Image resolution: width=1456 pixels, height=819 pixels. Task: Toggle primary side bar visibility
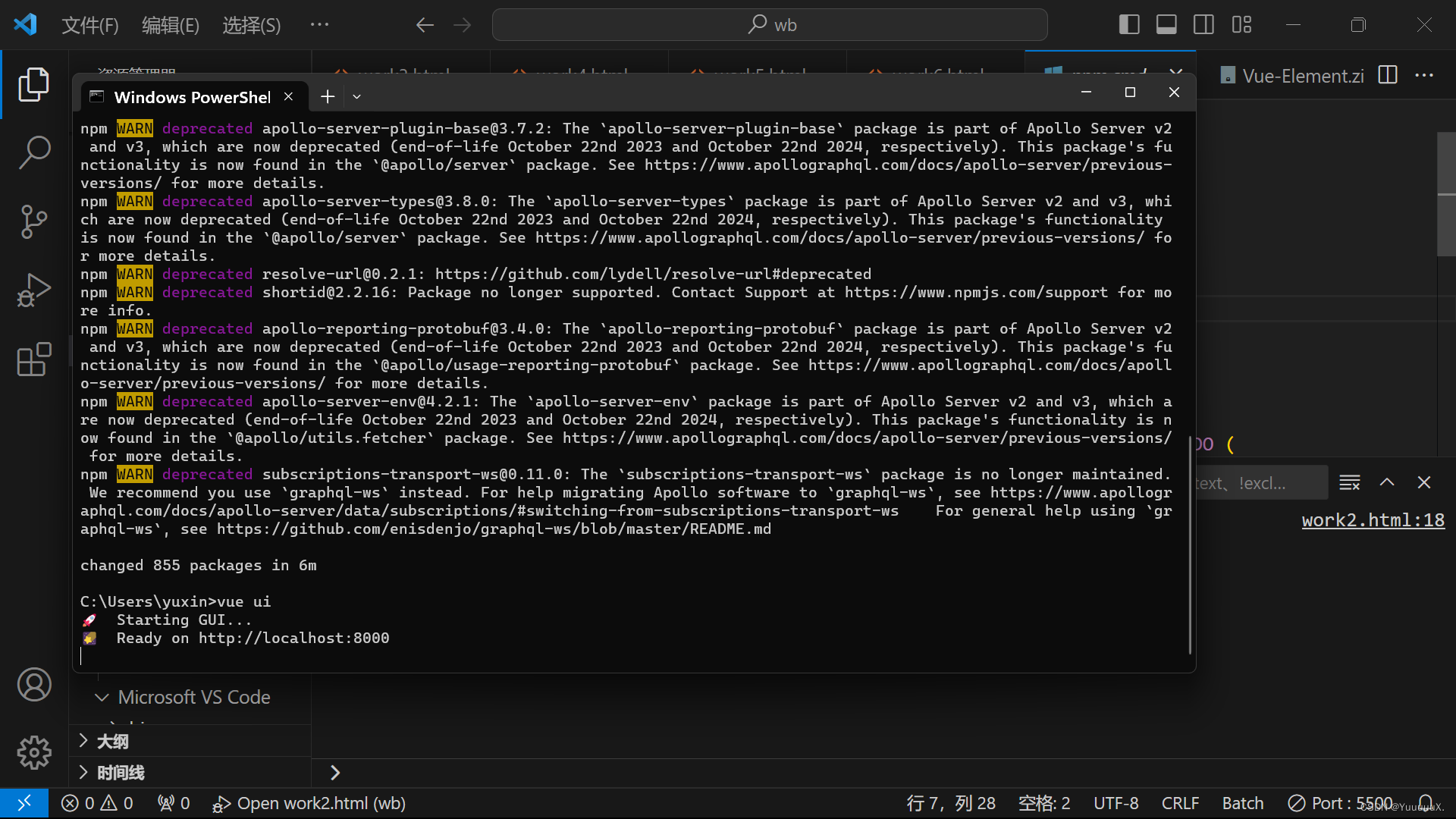tap(1129, 24)
